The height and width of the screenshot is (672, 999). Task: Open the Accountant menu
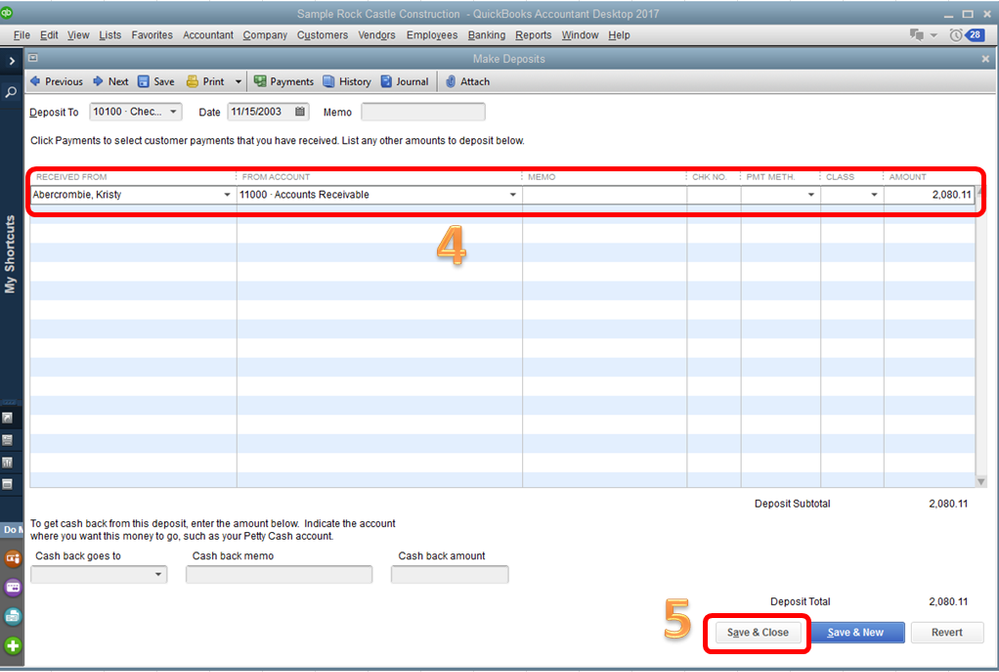[208, 35]
